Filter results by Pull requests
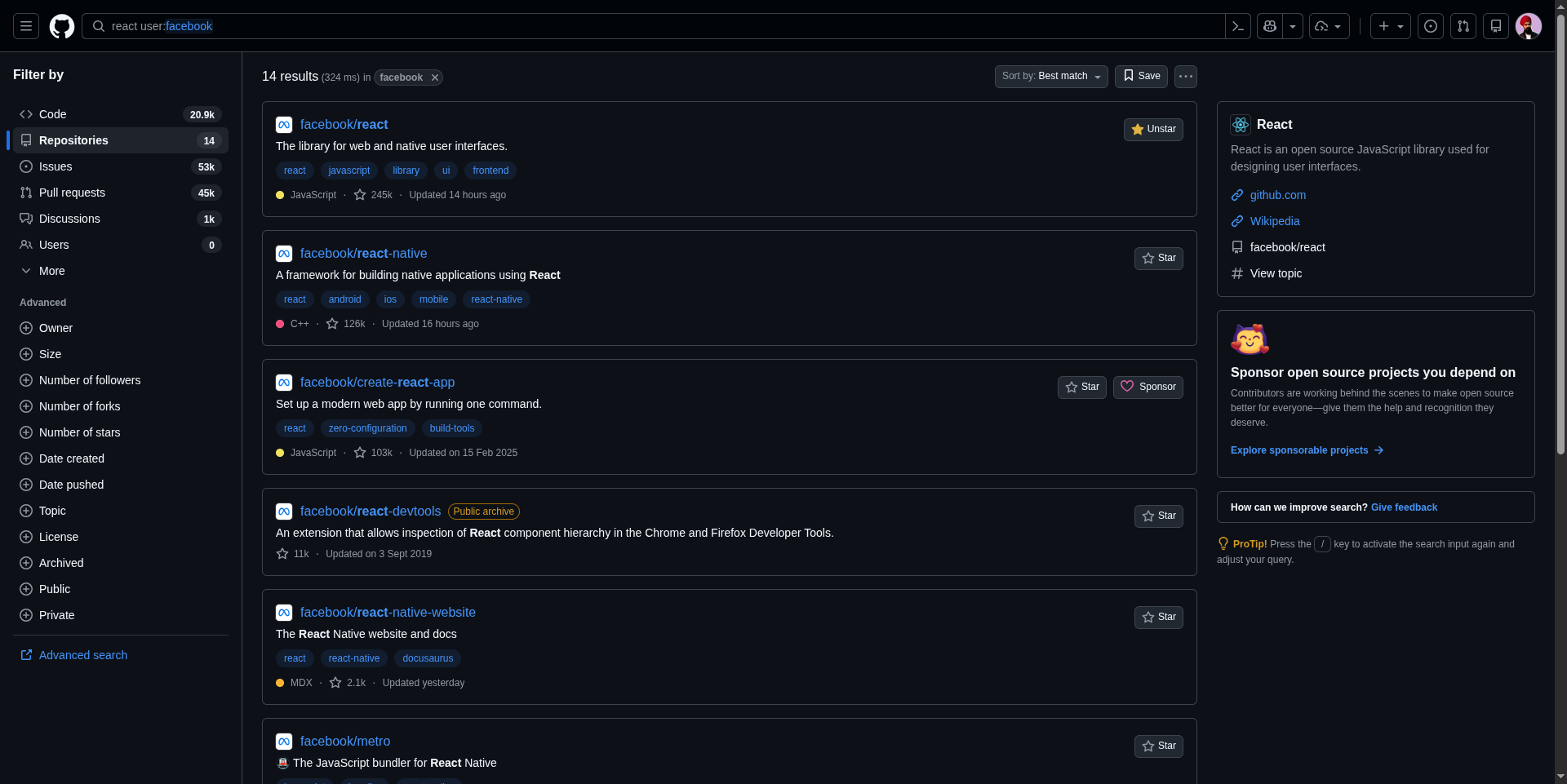 pos(121,193)
